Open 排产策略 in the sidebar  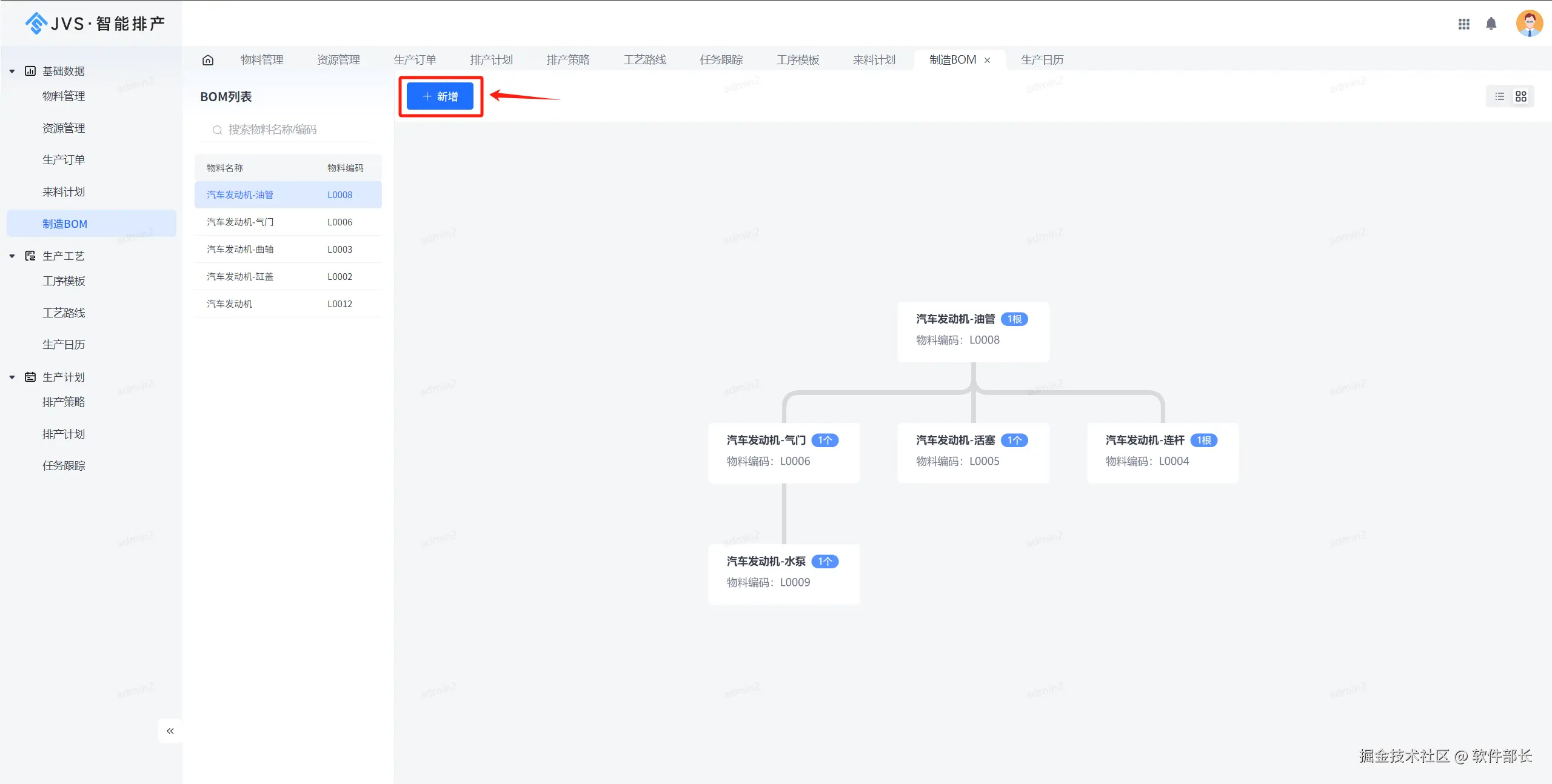point(64,402)
